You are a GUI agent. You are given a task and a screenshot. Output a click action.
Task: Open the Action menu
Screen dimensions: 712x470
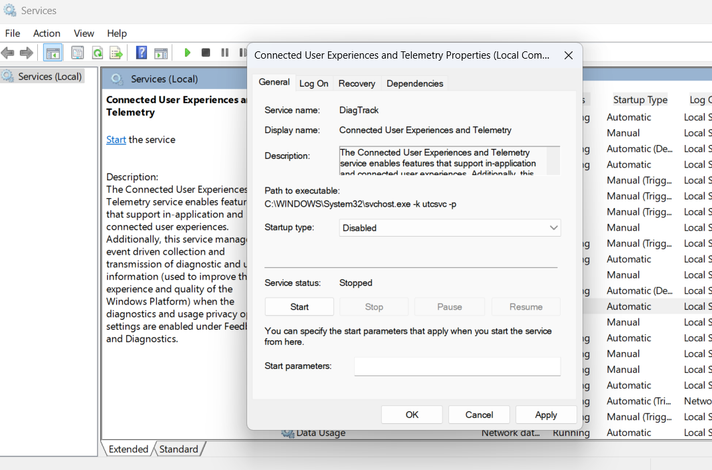[46, 33]
